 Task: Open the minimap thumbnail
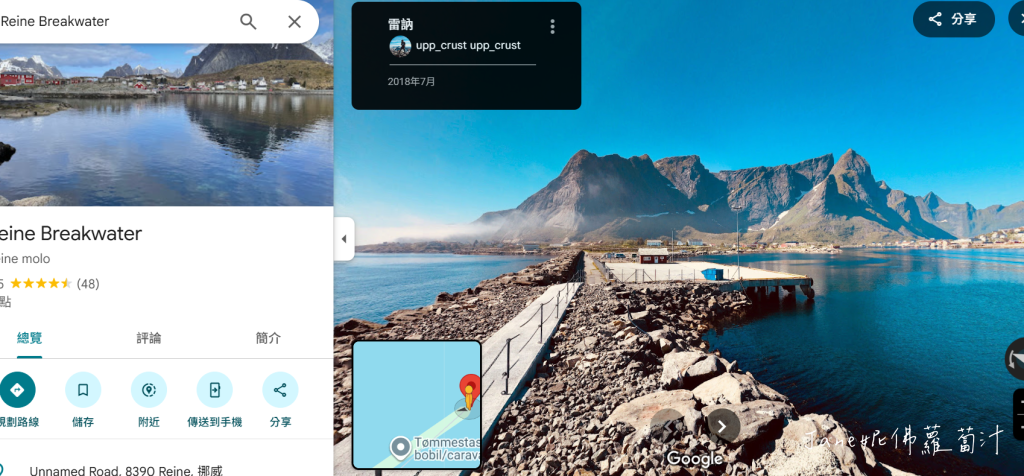point(417,404)
